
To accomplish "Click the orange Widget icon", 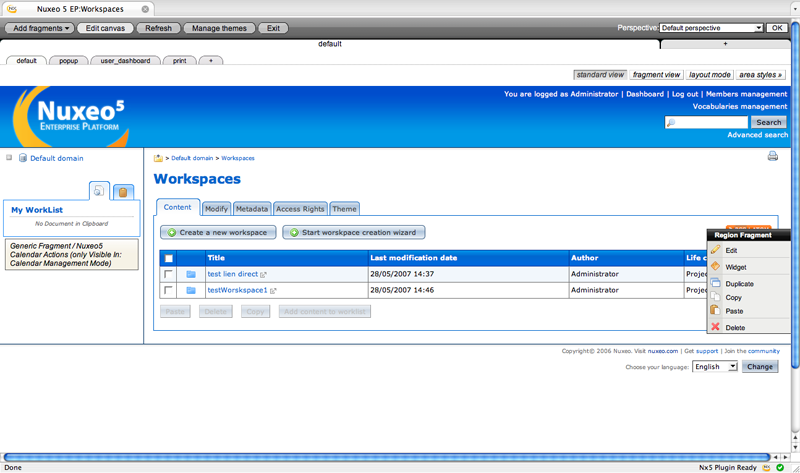I will click(x=715, y=266).
